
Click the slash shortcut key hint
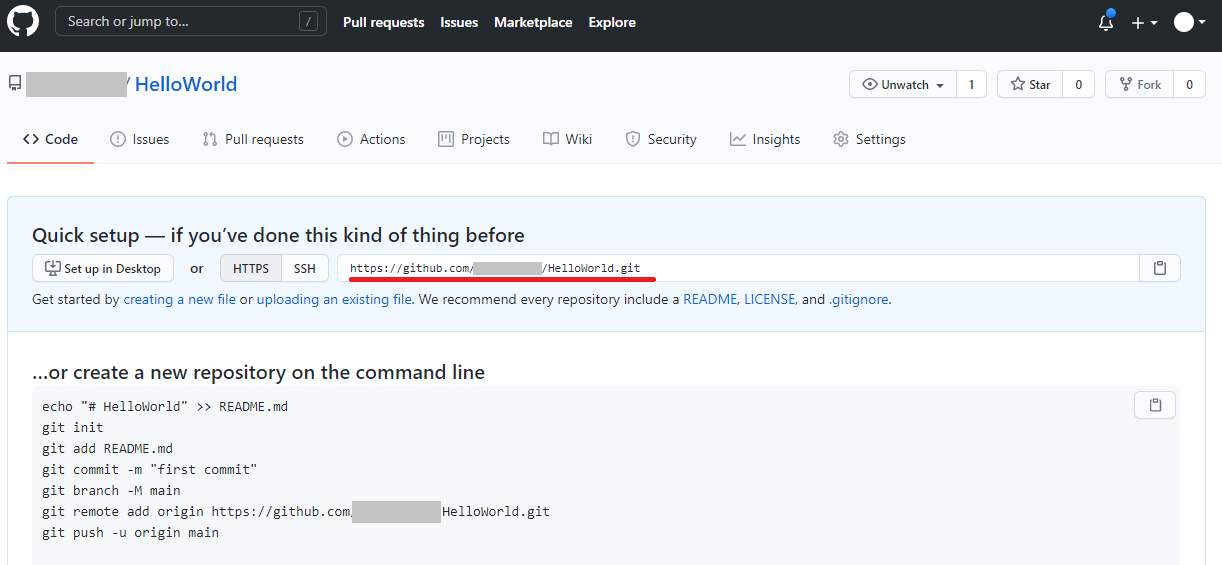(309, 21)
